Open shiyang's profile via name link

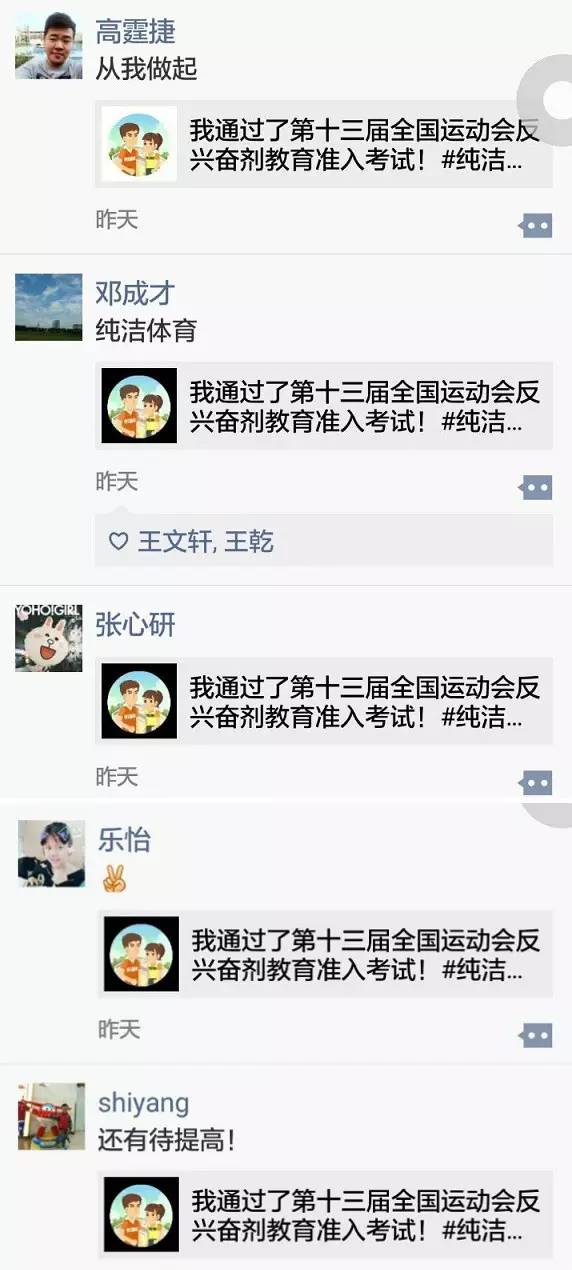click(x=143, y=1104)
